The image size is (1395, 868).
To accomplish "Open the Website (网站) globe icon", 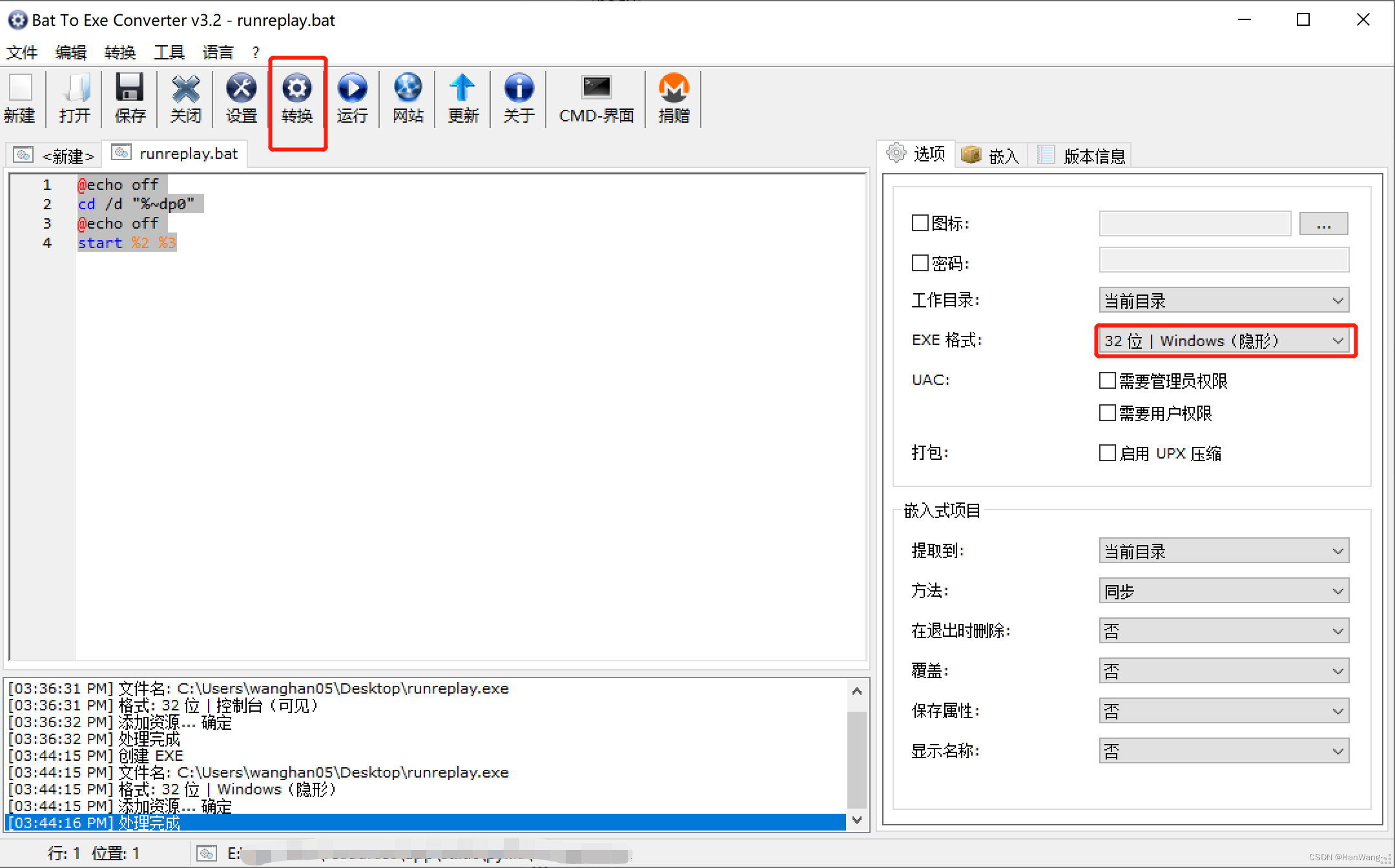I will (x=408, y=88).
